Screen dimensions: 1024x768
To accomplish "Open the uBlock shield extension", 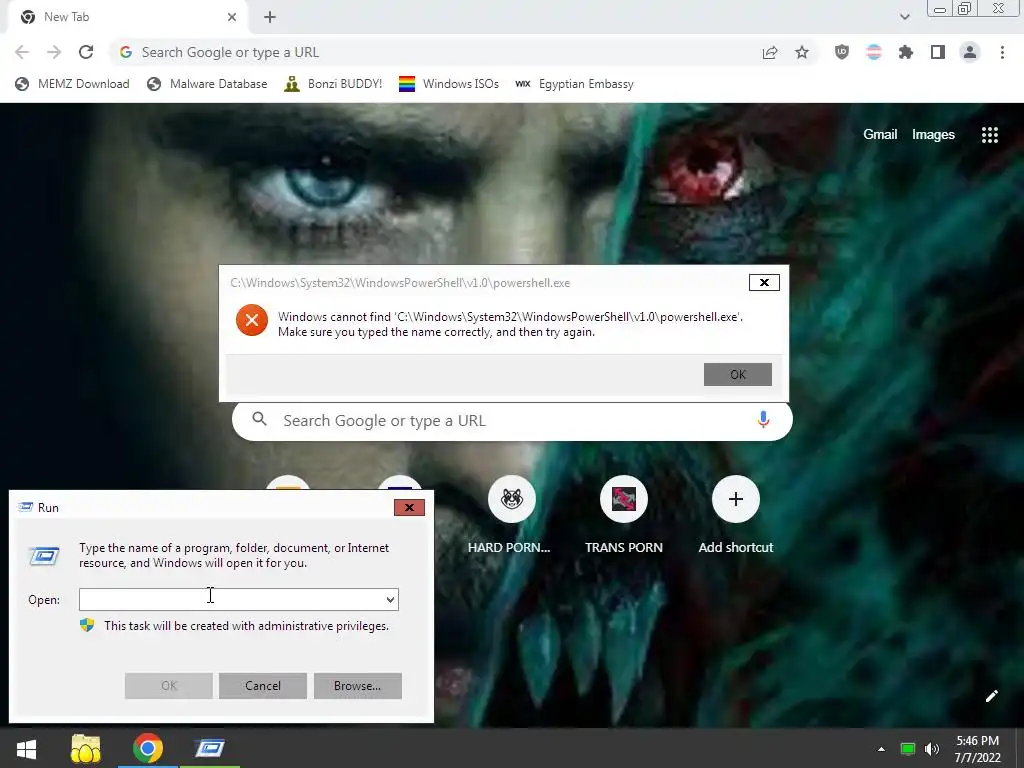I will pyautogui.click(x=842, y=52).
